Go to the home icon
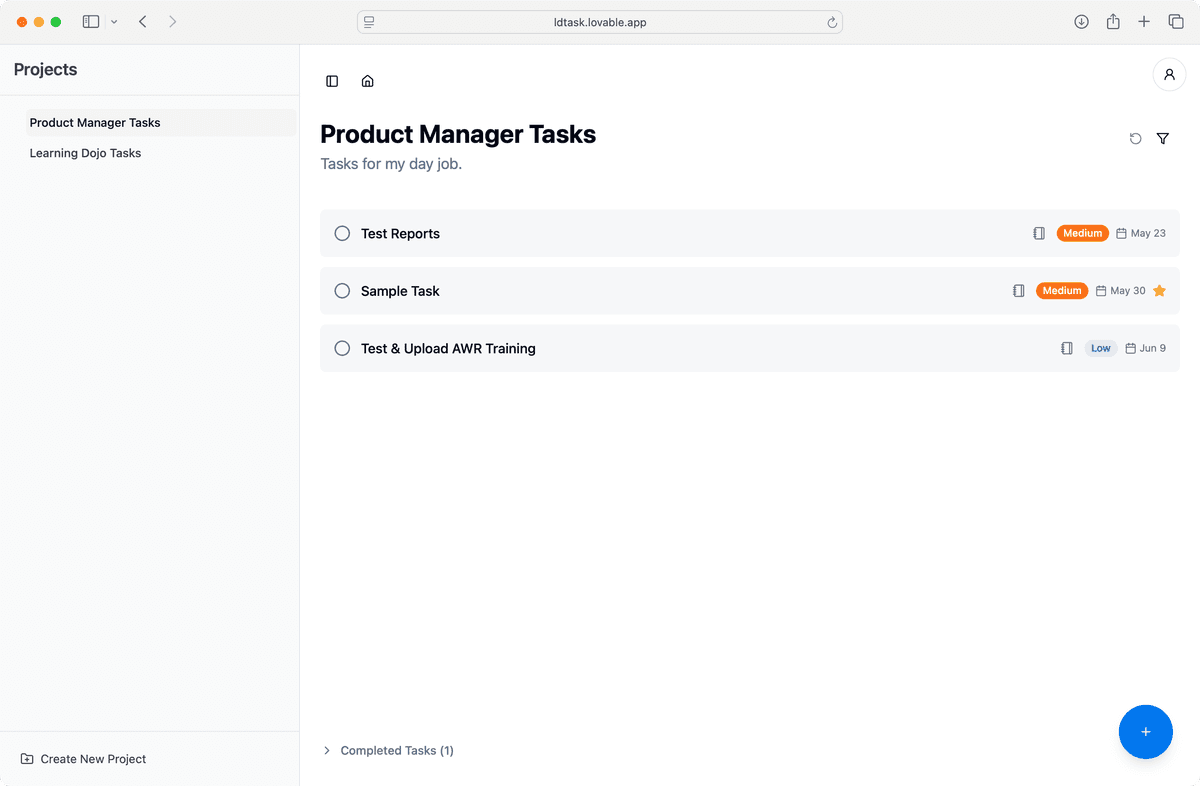 click(x=367, y=81)
